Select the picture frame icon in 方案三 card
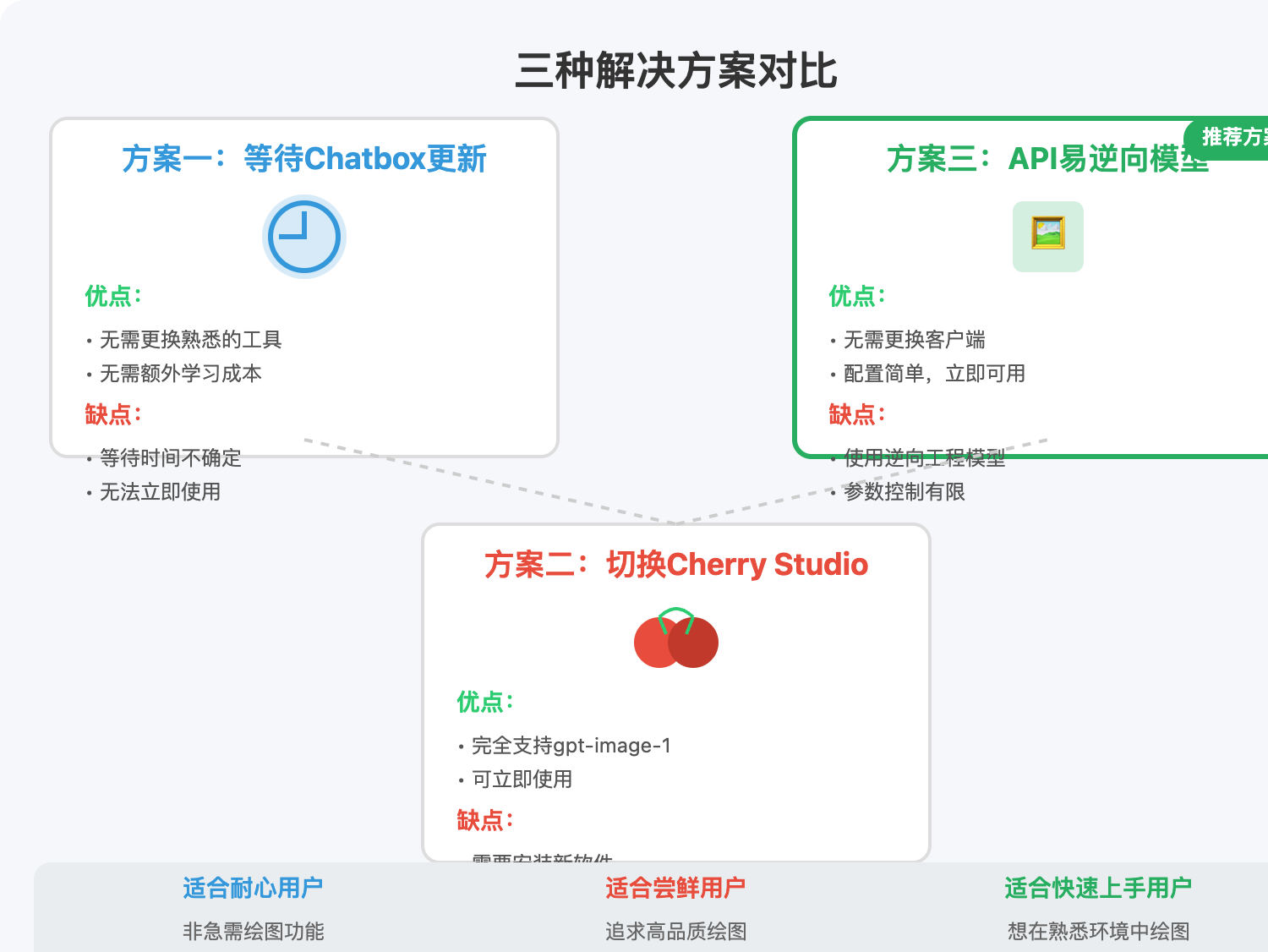This screenshot has height=952, width=1268. pos(1047,236)
